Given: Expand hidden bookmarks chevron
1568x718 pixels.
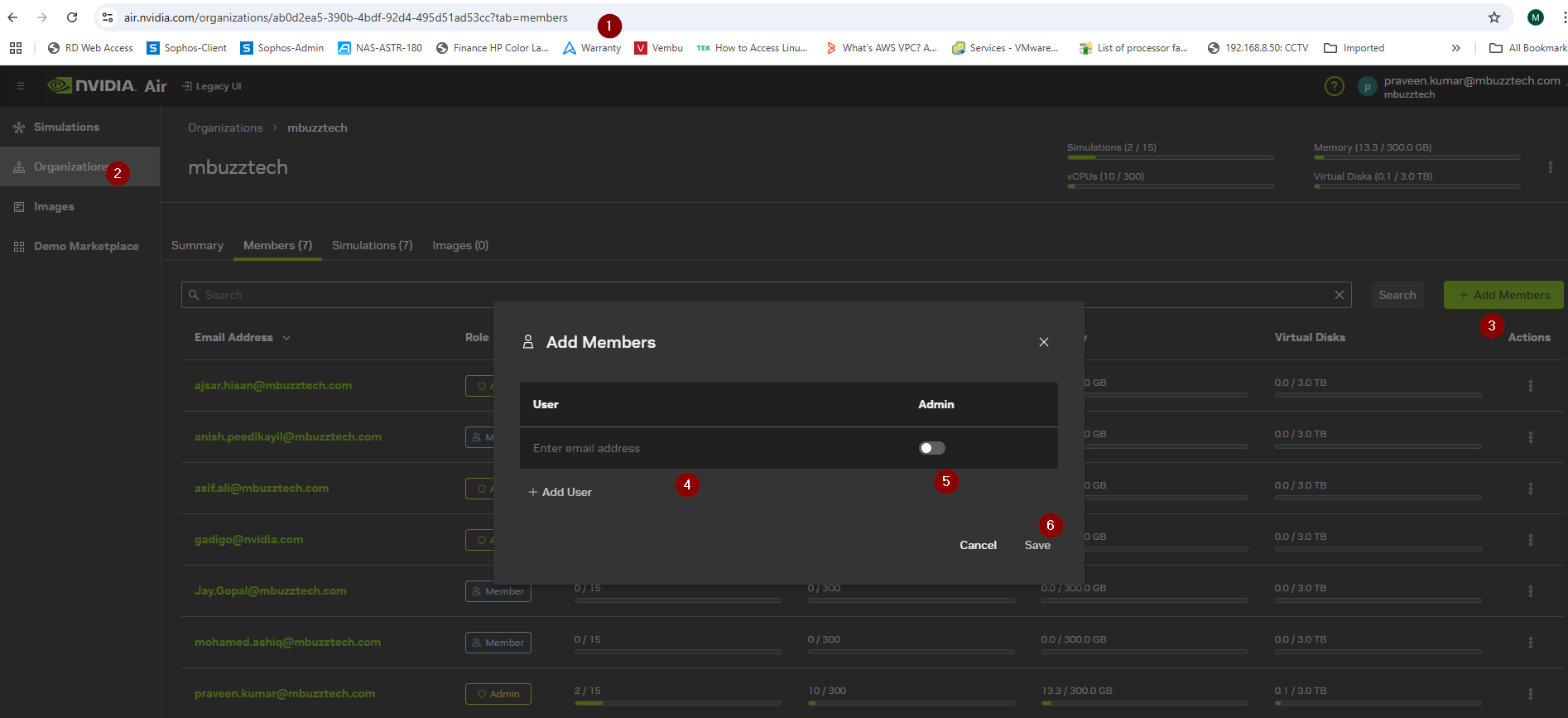Looking at the screenshot, I should pos(1455,48).
